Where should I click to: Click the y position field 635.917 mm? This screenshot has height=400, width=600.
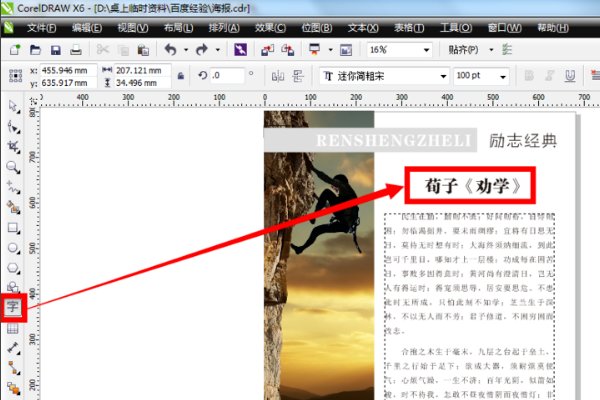click(x=68, y=83)
